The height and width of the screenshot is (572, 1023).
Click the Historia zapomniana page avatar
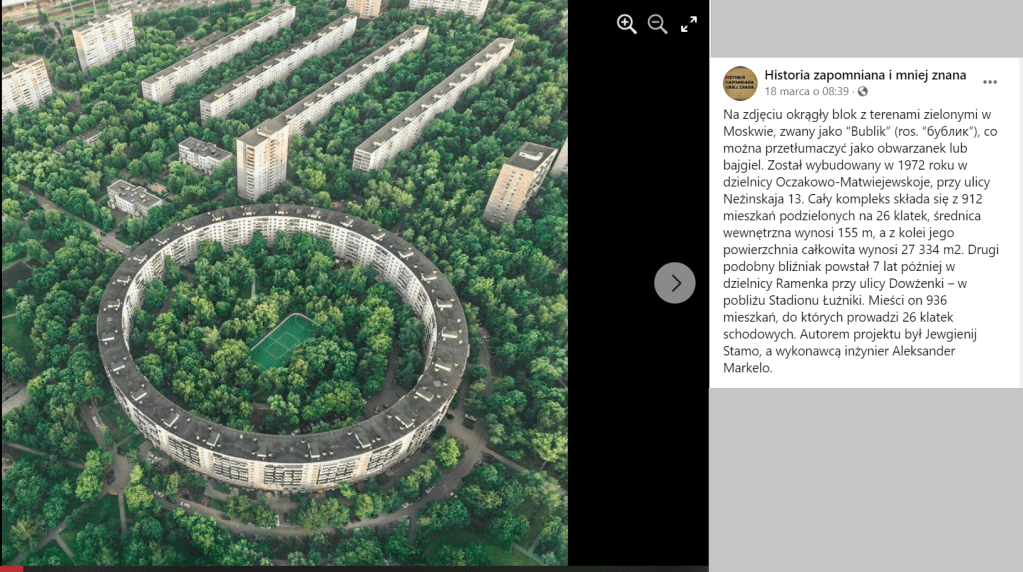740,83
